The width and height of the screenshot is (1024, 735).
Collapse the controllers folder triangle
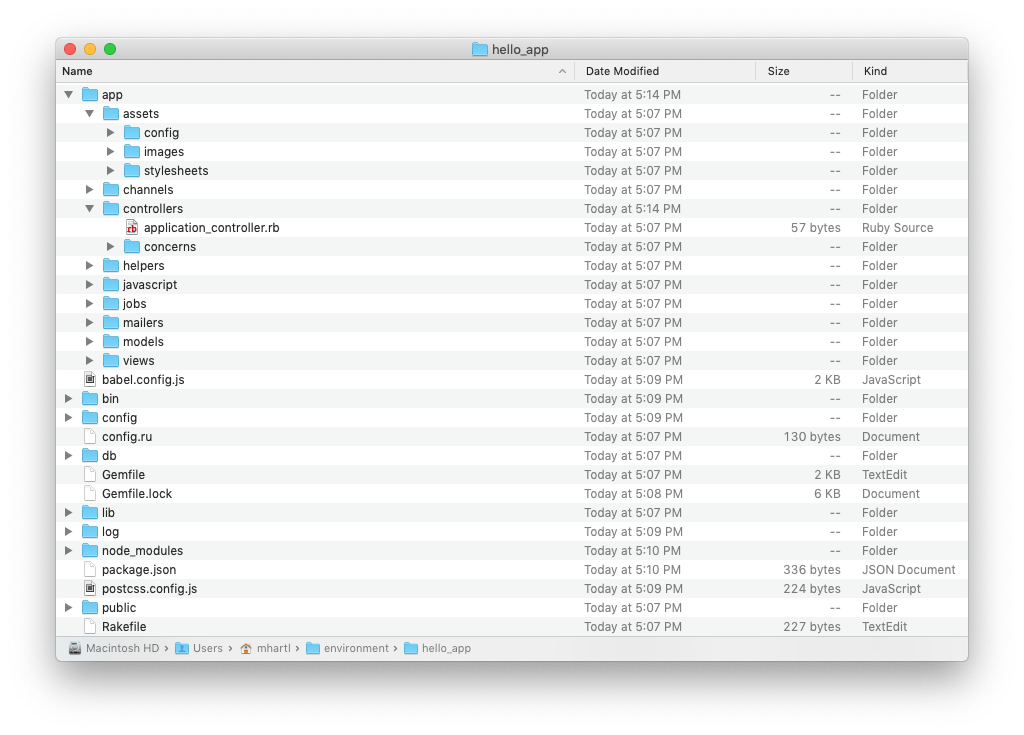pyautogui.click(x=89, y=208)
